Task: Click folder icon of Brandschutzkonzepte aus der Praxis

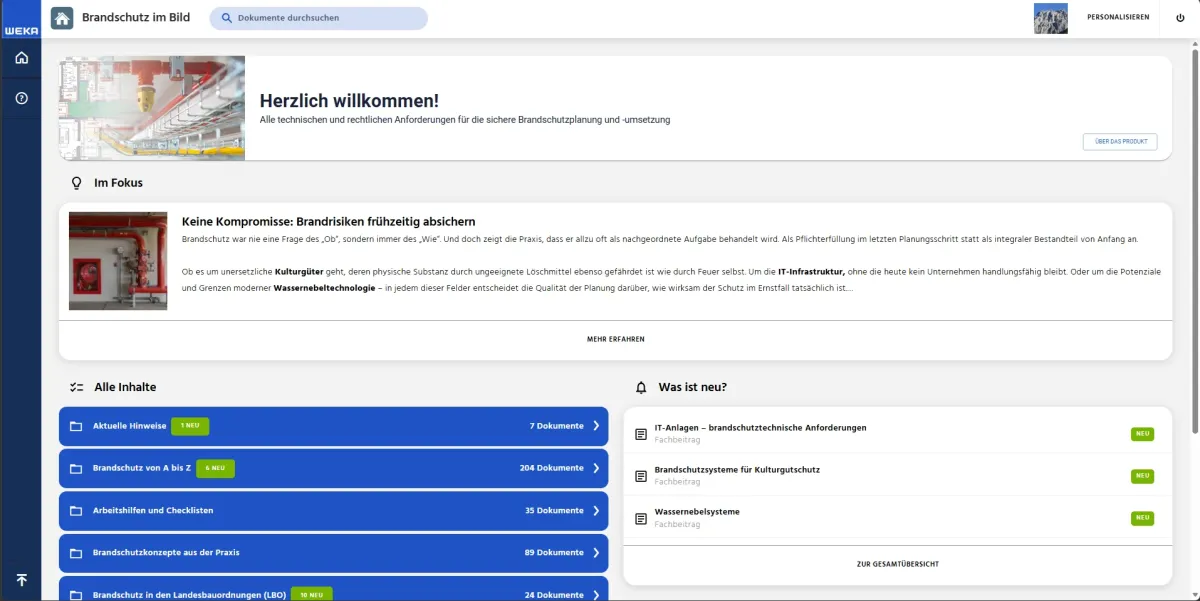Action: [x=76, y=552]
